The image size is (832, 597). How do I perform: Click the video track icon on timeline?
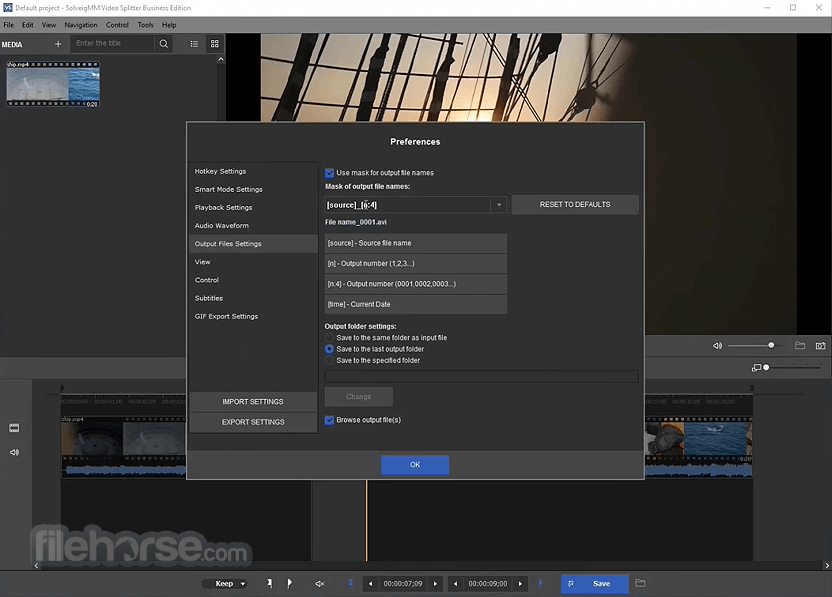tap(14, 428)
